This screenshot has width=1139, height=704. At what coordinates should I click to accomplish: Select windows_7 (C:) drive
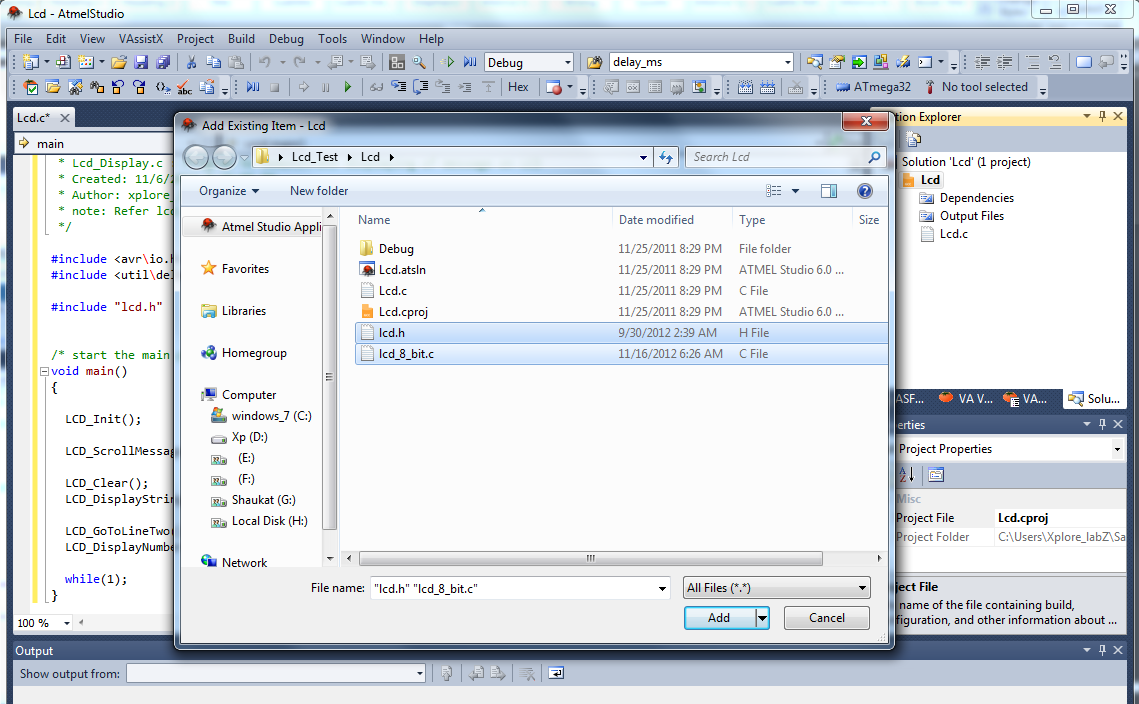tap(271, 416)
